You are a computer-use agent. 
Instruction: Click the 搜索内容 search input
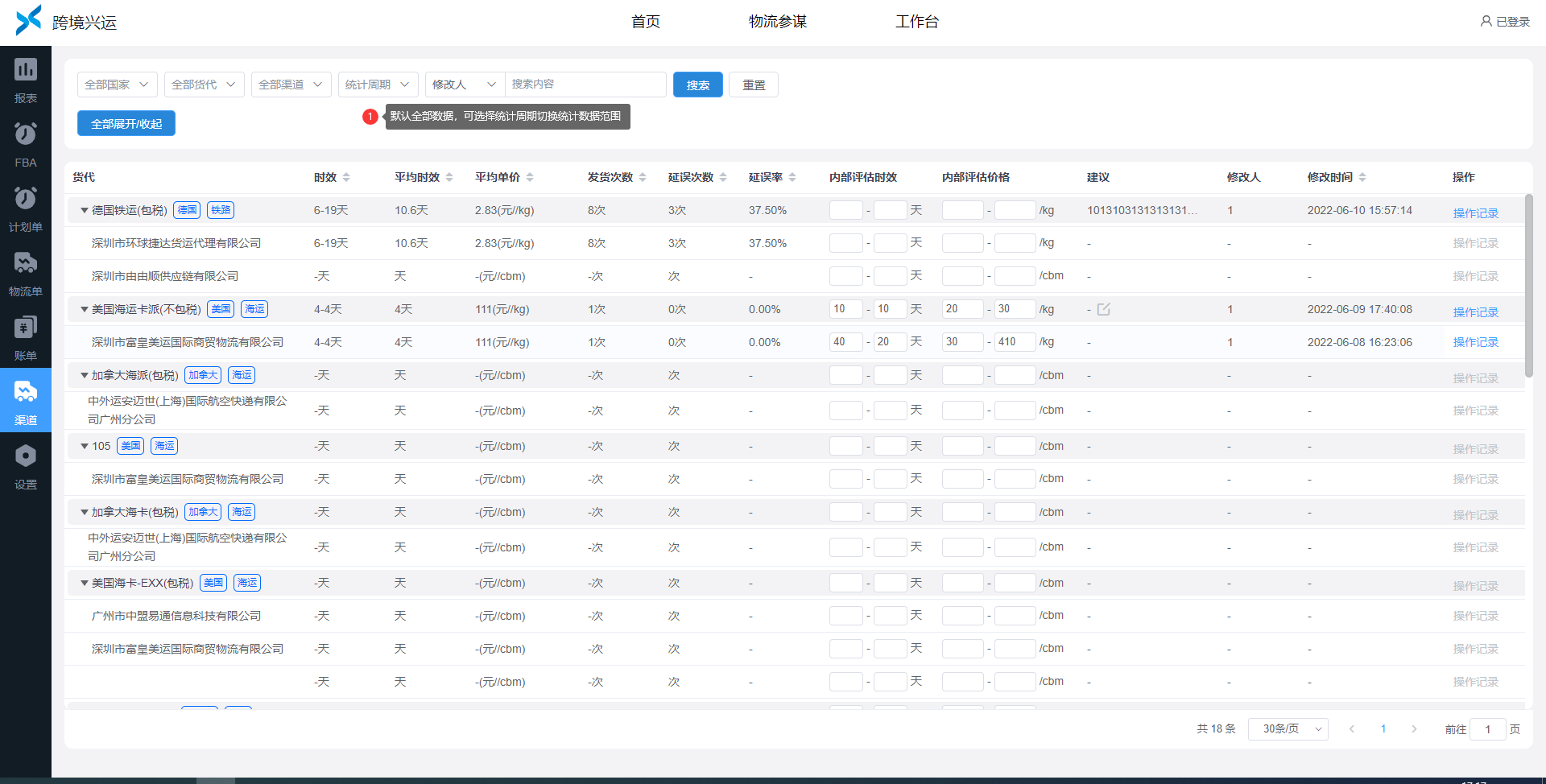585,85
